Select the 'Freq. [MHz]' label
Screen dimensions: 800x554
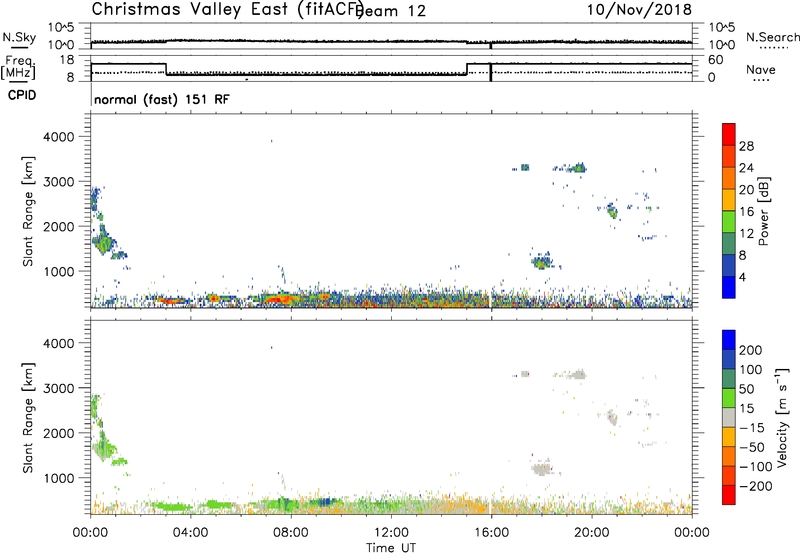click(x=18, y=67)
